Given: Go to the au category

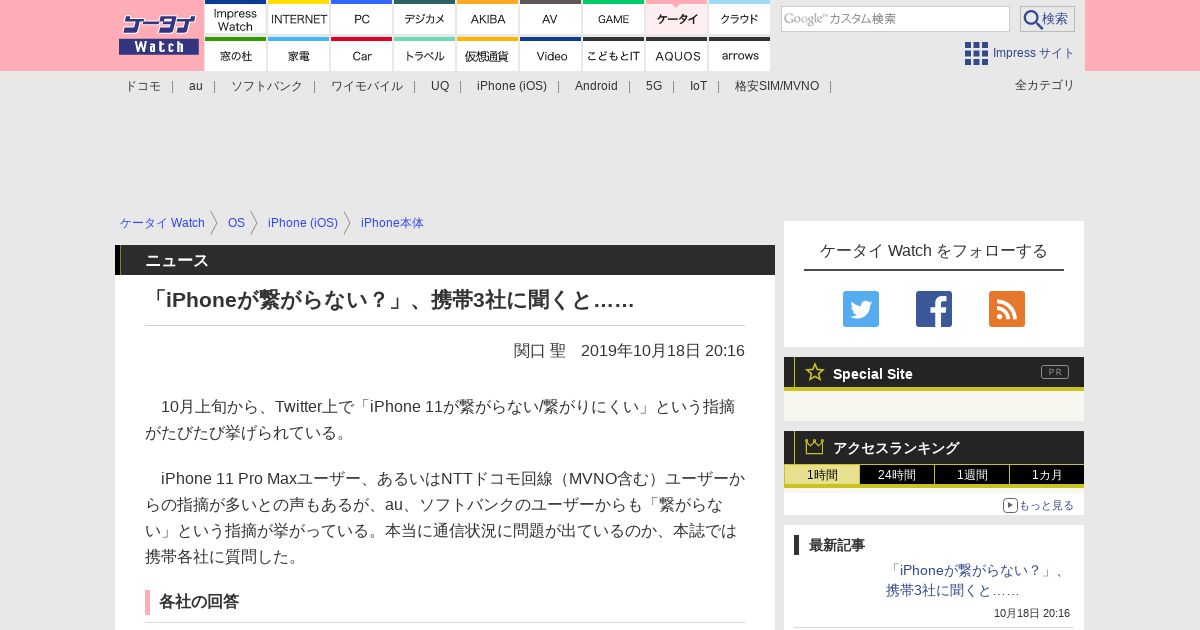Looking at the screenshot, I should [x=196, y=86].
